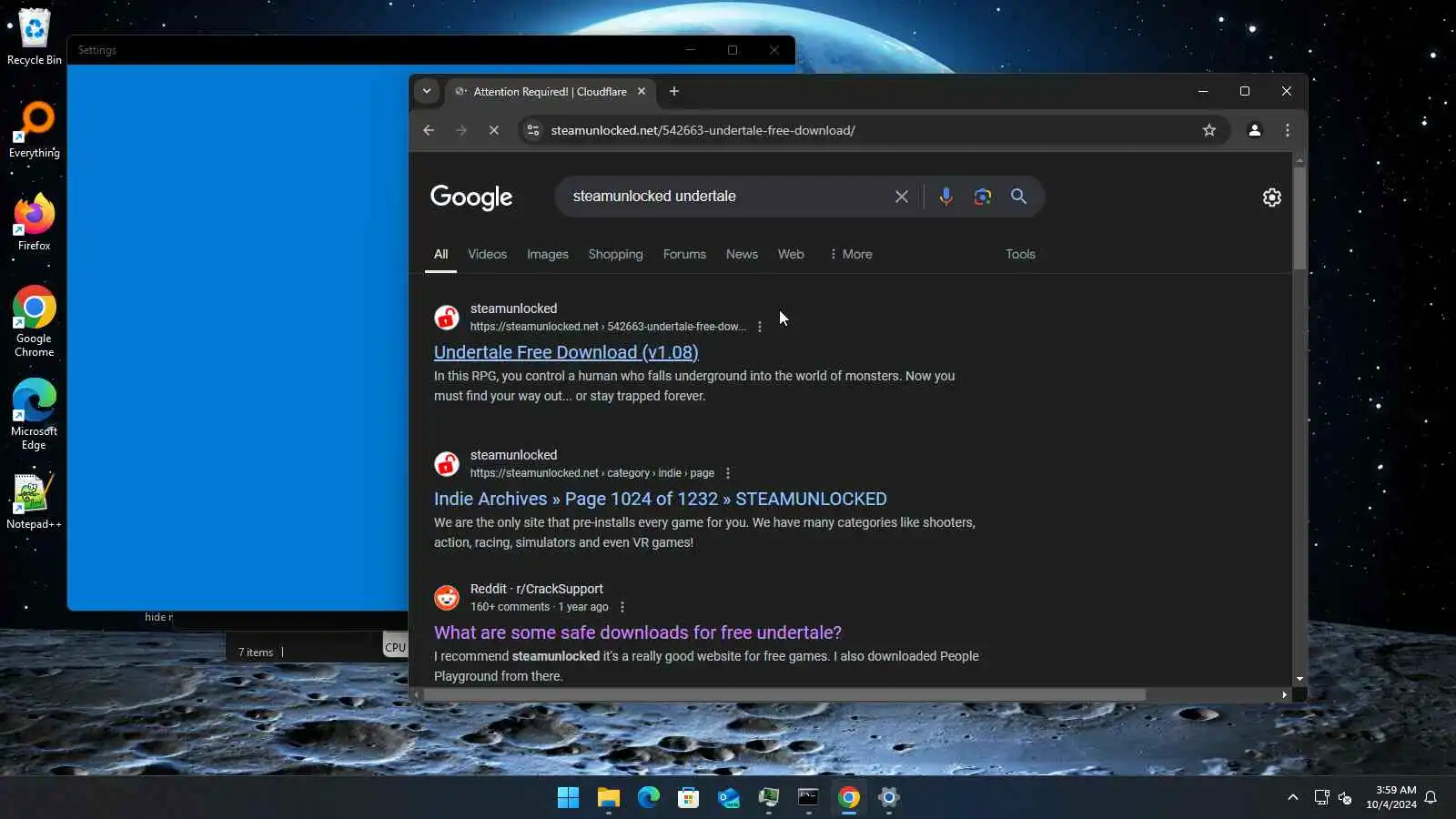Submit search with the magnifier icon
1456x819 pixels.
(x=1019, y=197)
